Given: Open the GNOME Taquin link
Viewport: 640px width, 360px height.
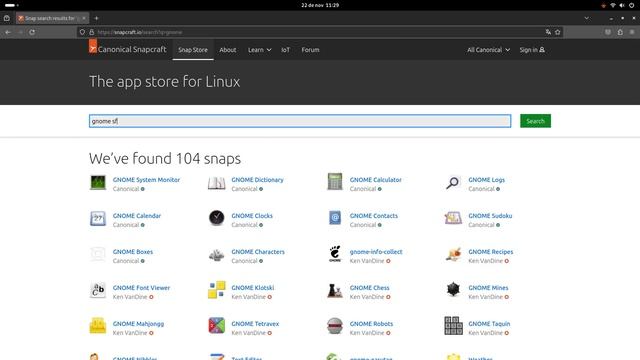Looking at the screenshot, I should click(x=489, y=324).
